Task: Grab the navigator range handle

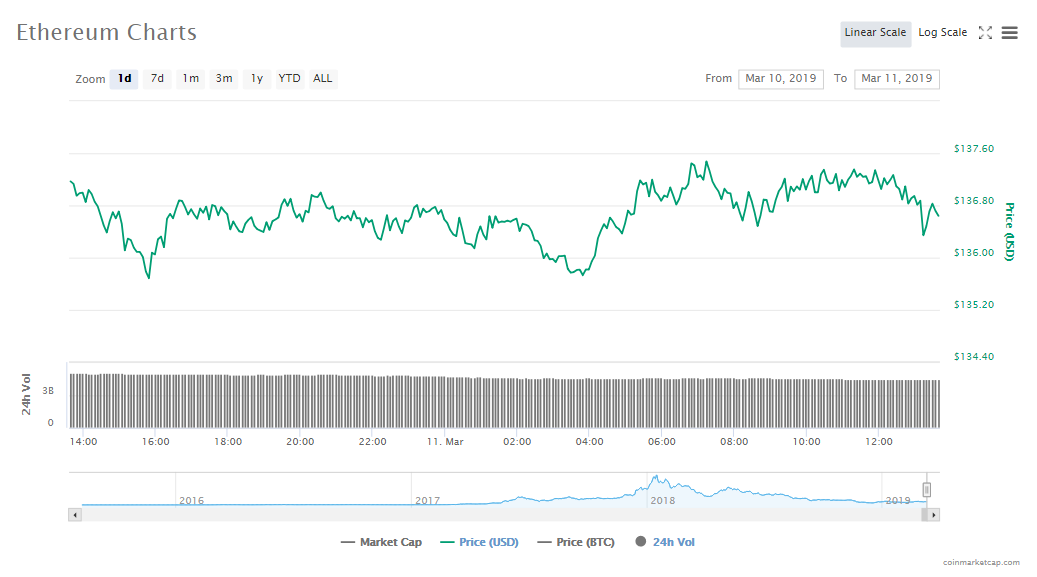Action: click(927, 489)
